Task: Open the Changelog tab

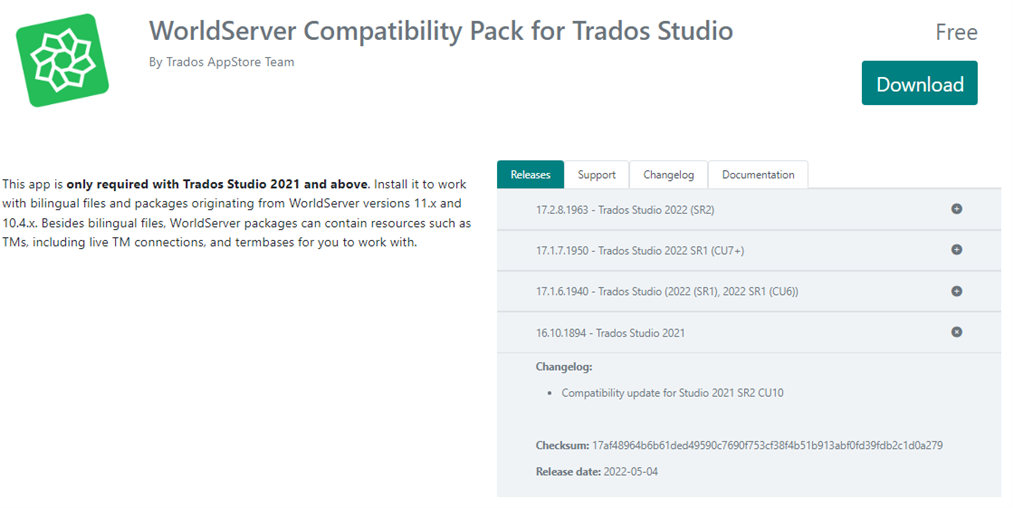Action: pyautogui.click(x=669, y=175)
